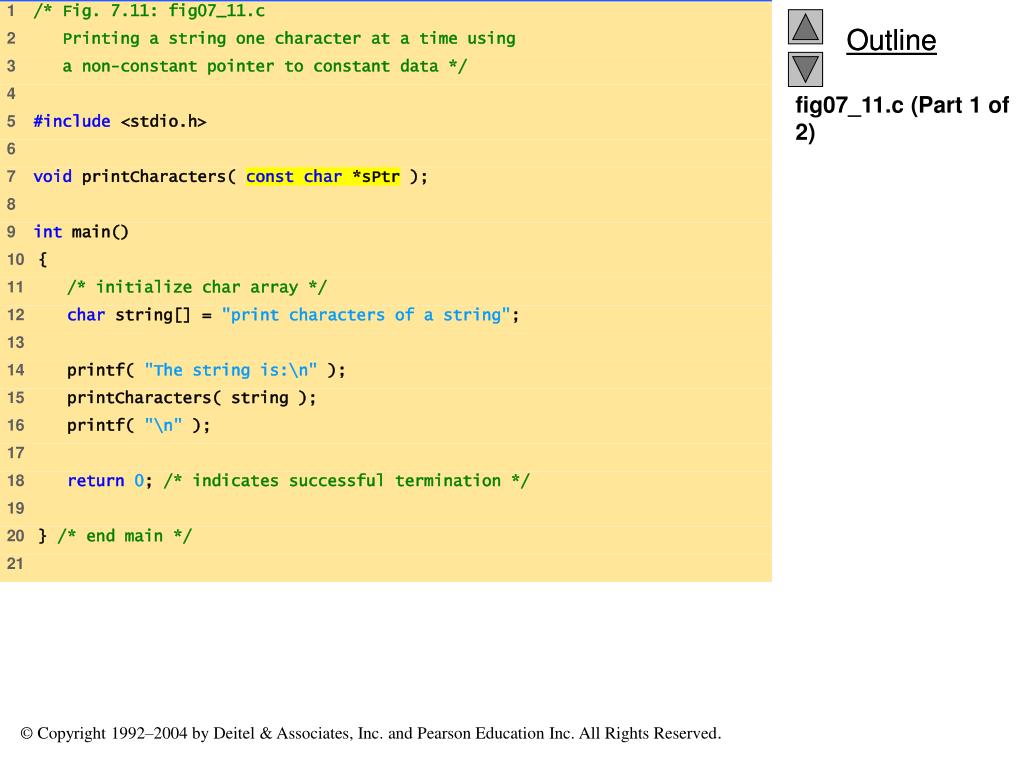Click the copyright notice text
Image resolution: width=1024 pixels, height=768 pixels.
[371, 733]
